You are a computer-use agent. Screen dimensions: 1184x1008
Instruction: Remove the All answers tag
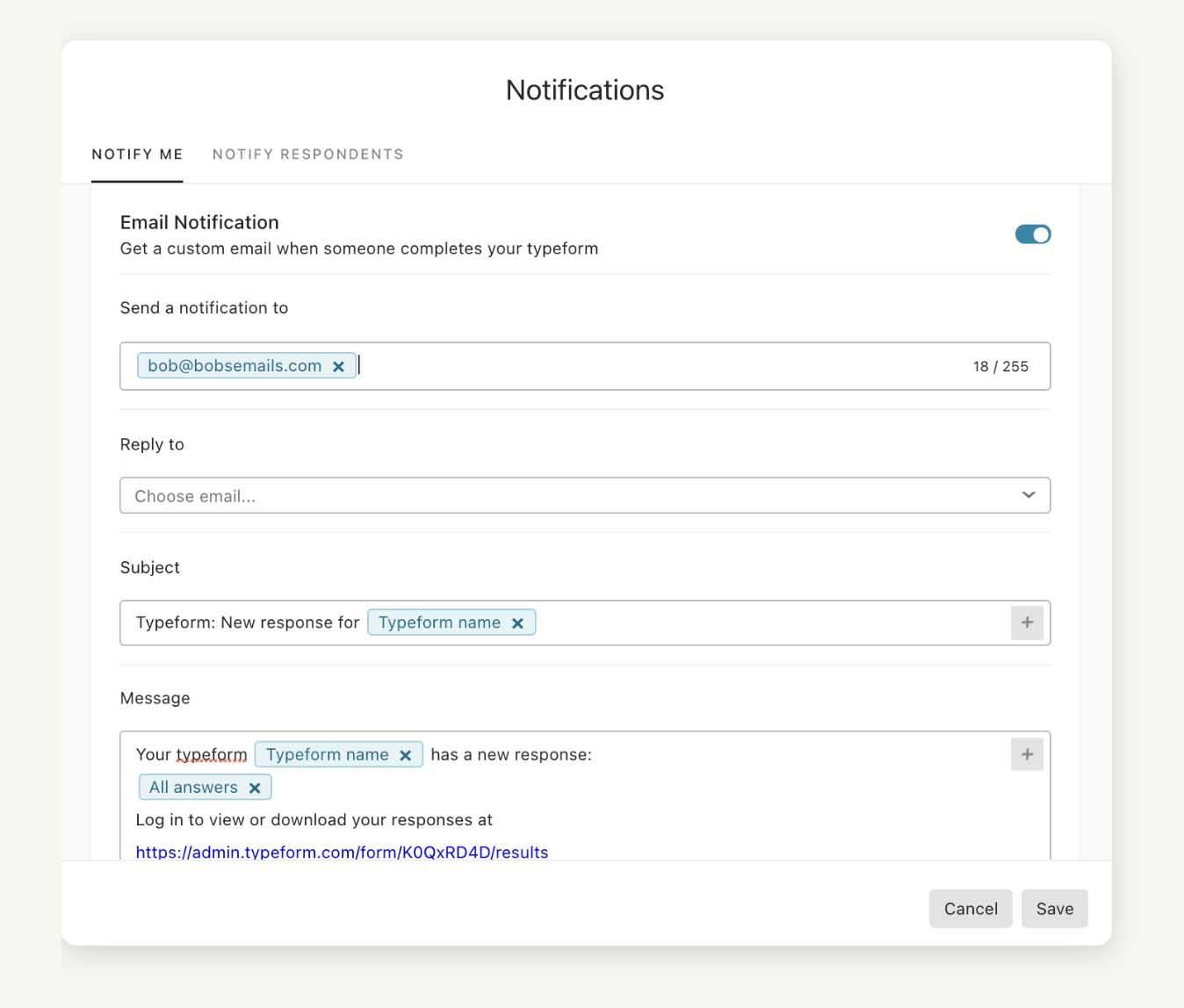click(255, 788)
